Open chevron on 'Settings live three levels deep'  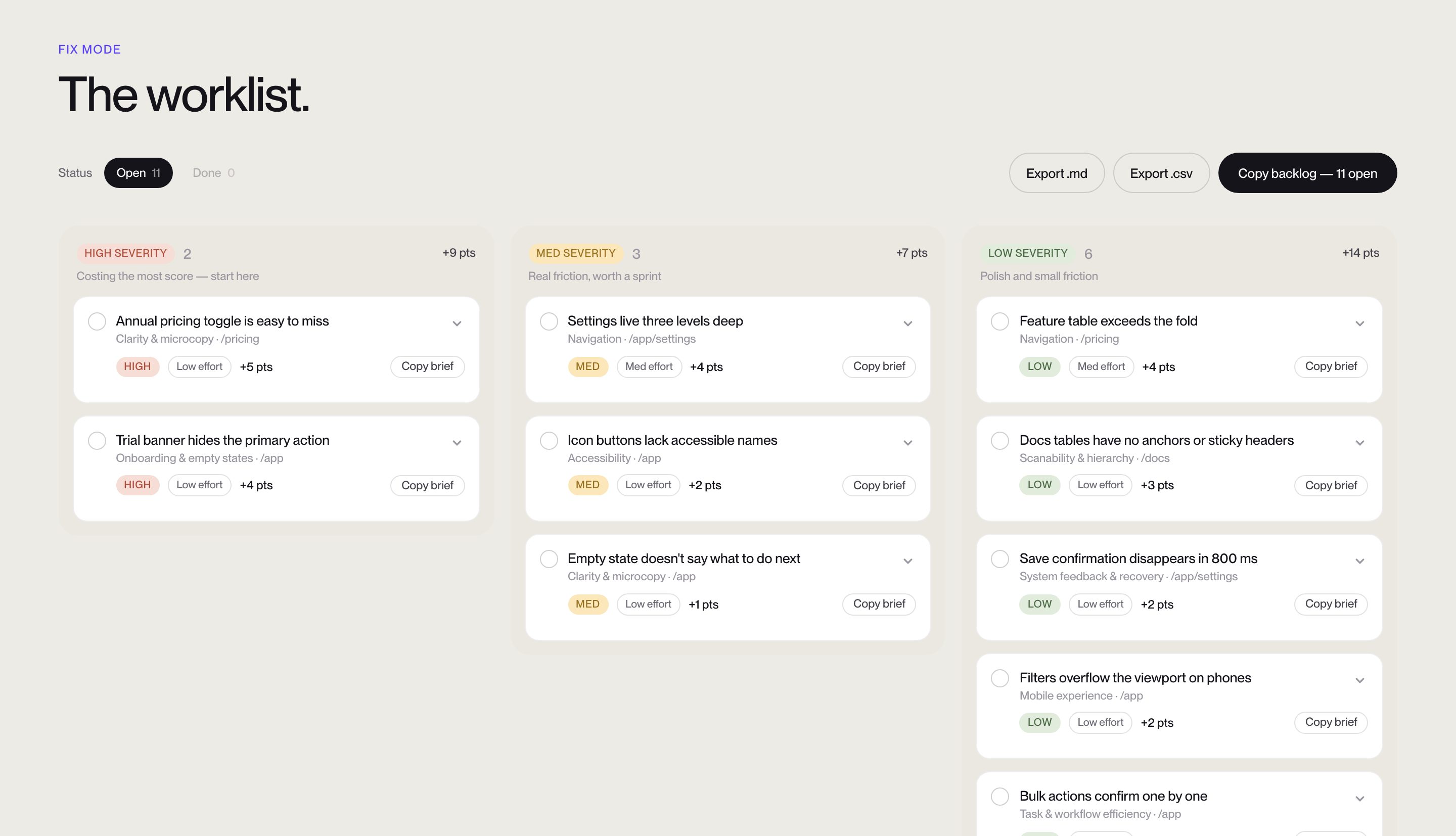[907, 324]
